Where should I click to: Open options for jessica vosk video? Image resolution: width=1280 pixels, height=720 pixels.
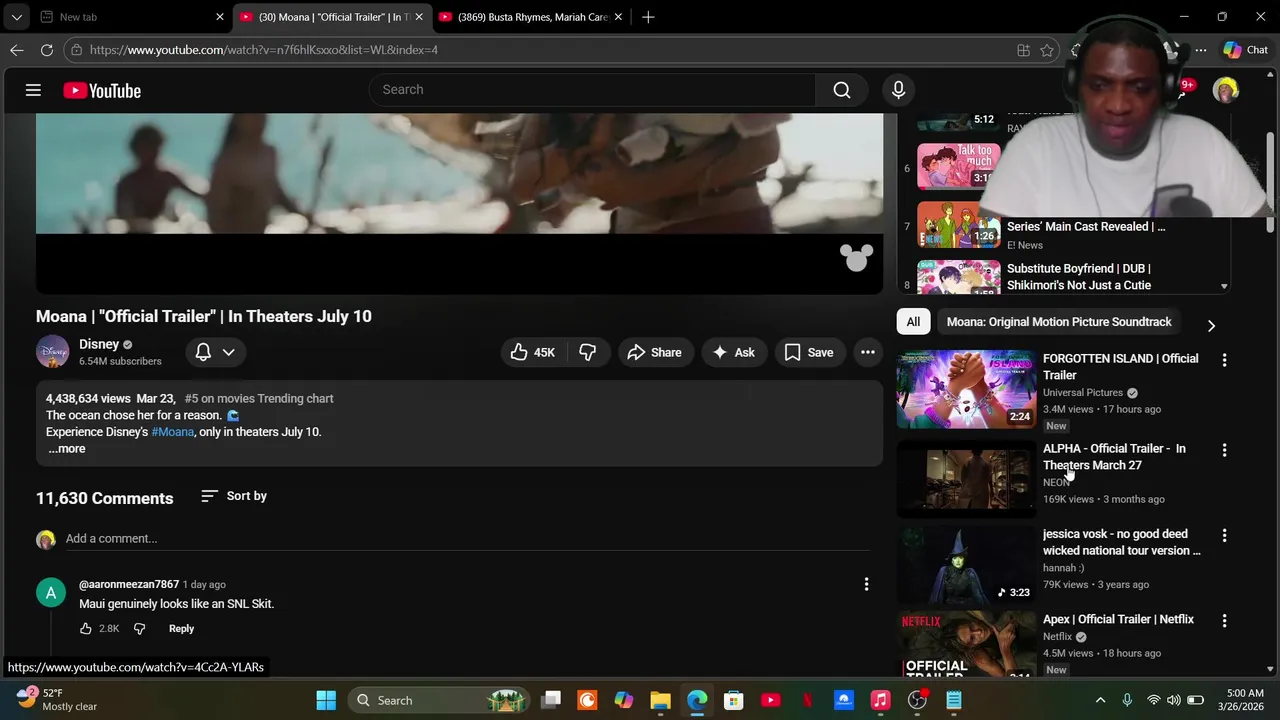pos(1224,536)
